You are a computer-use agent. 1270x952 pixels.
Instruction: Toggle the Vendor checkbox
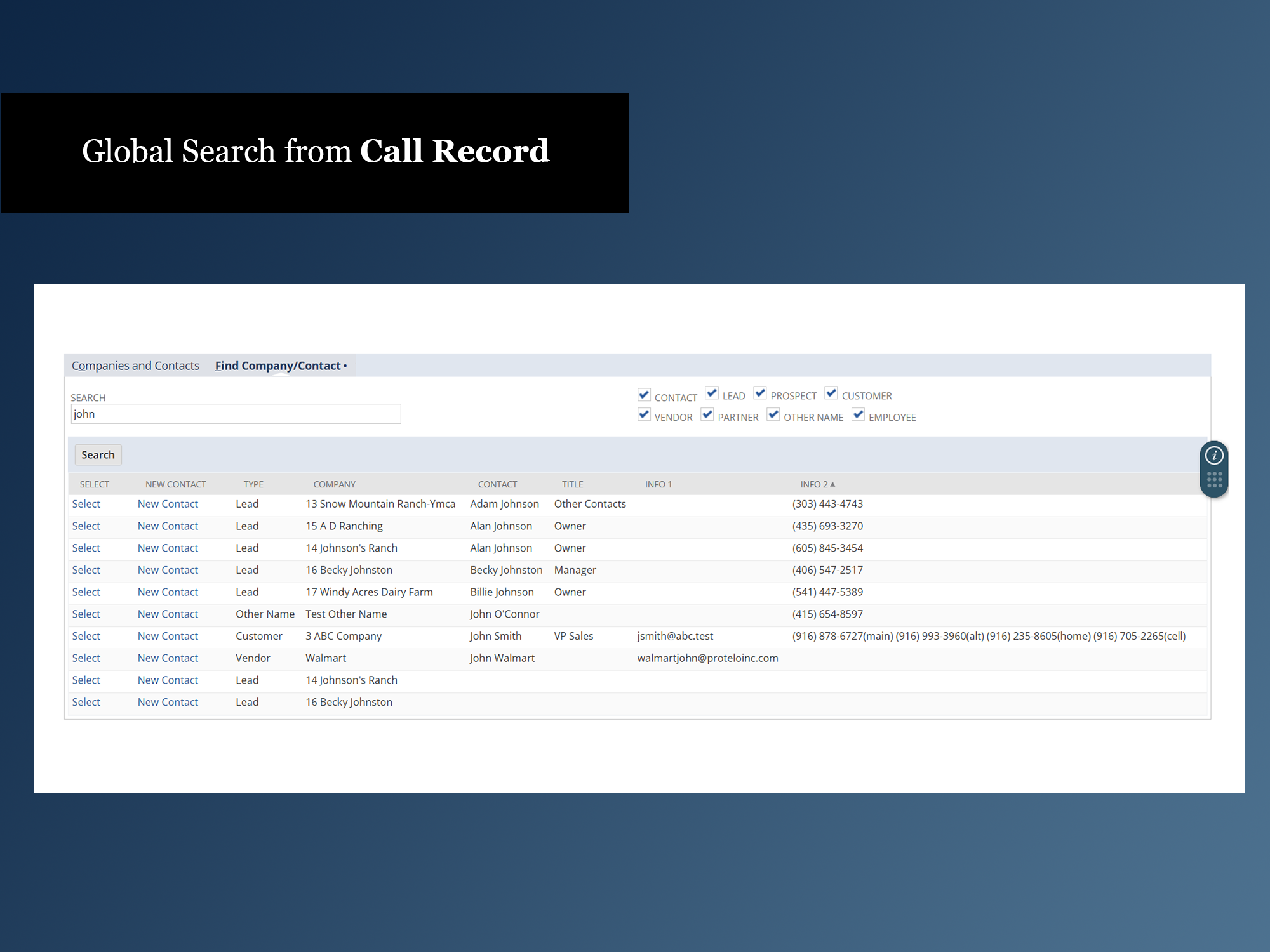tap(644, 414)
